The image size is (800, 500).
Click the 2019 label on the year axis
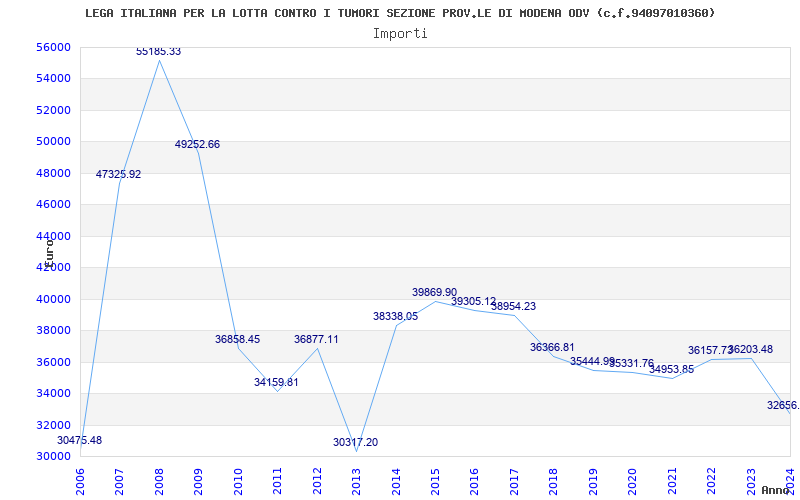click(x=593, y=482)
